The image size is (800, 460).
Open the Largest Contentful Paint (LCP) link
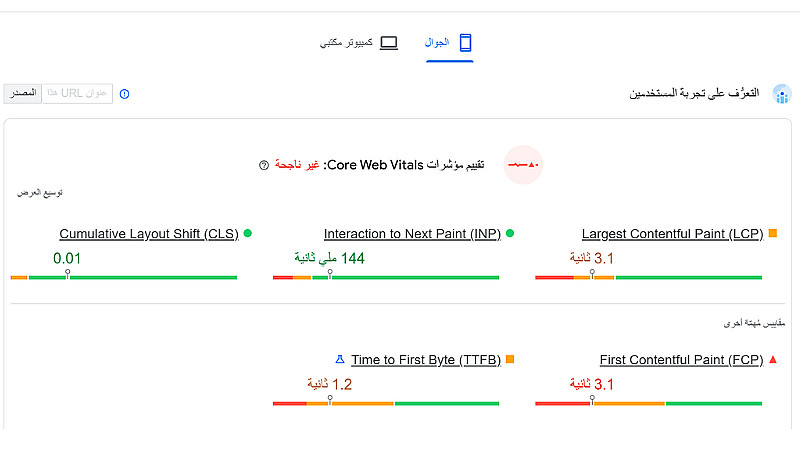click(x=672, y=234)
